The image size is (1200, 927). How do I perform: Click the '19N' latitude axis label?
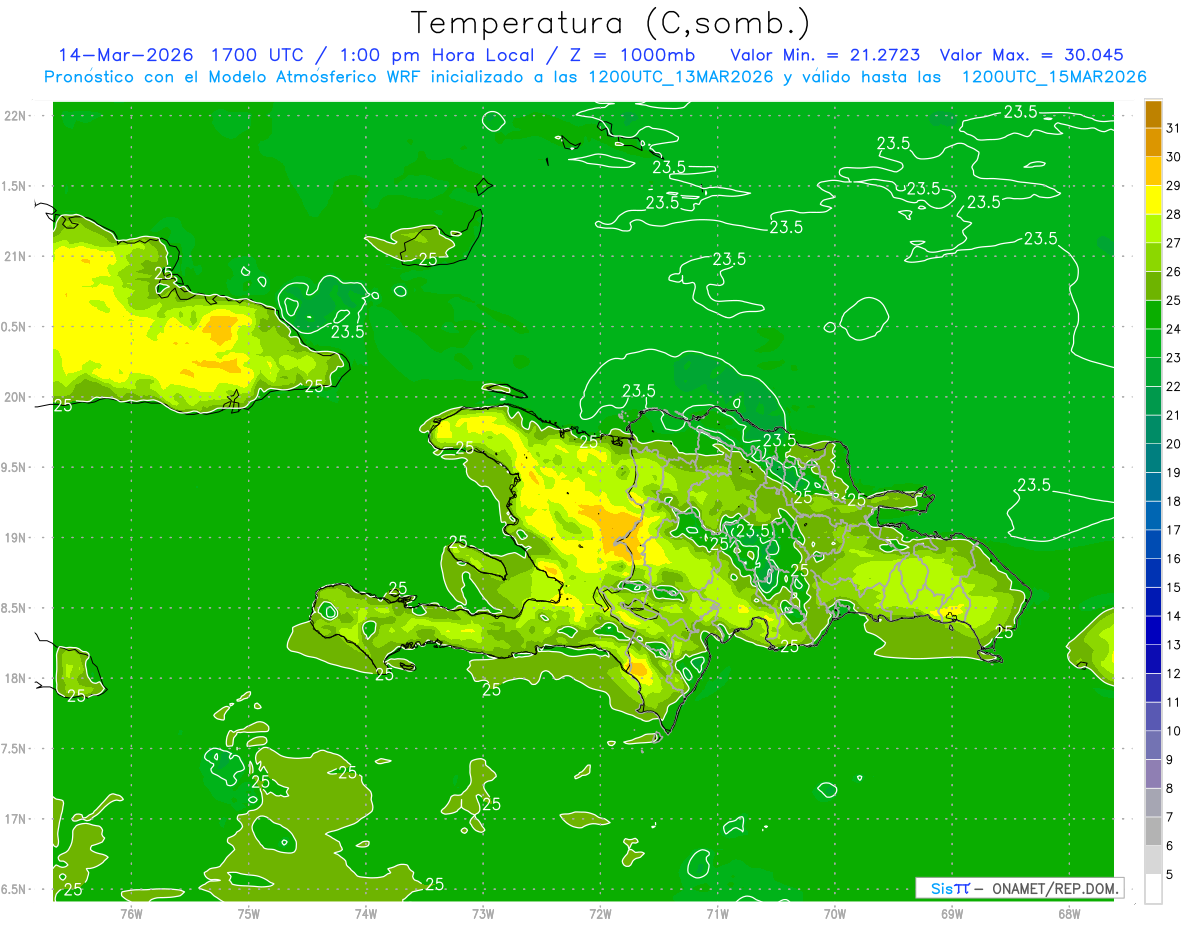coord(15,538)
